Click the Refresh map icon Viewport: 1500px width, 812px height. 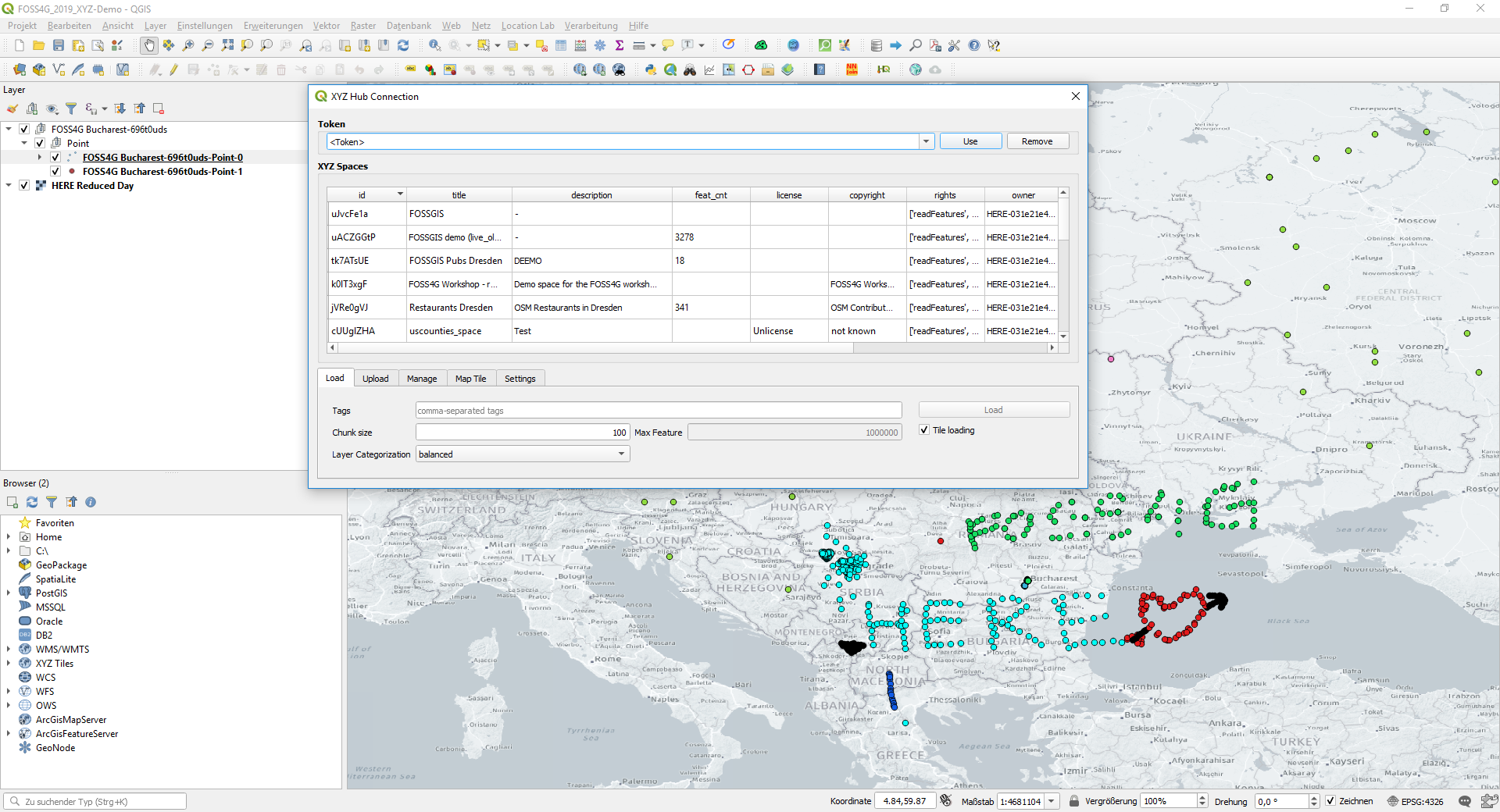tap(403, 45)
